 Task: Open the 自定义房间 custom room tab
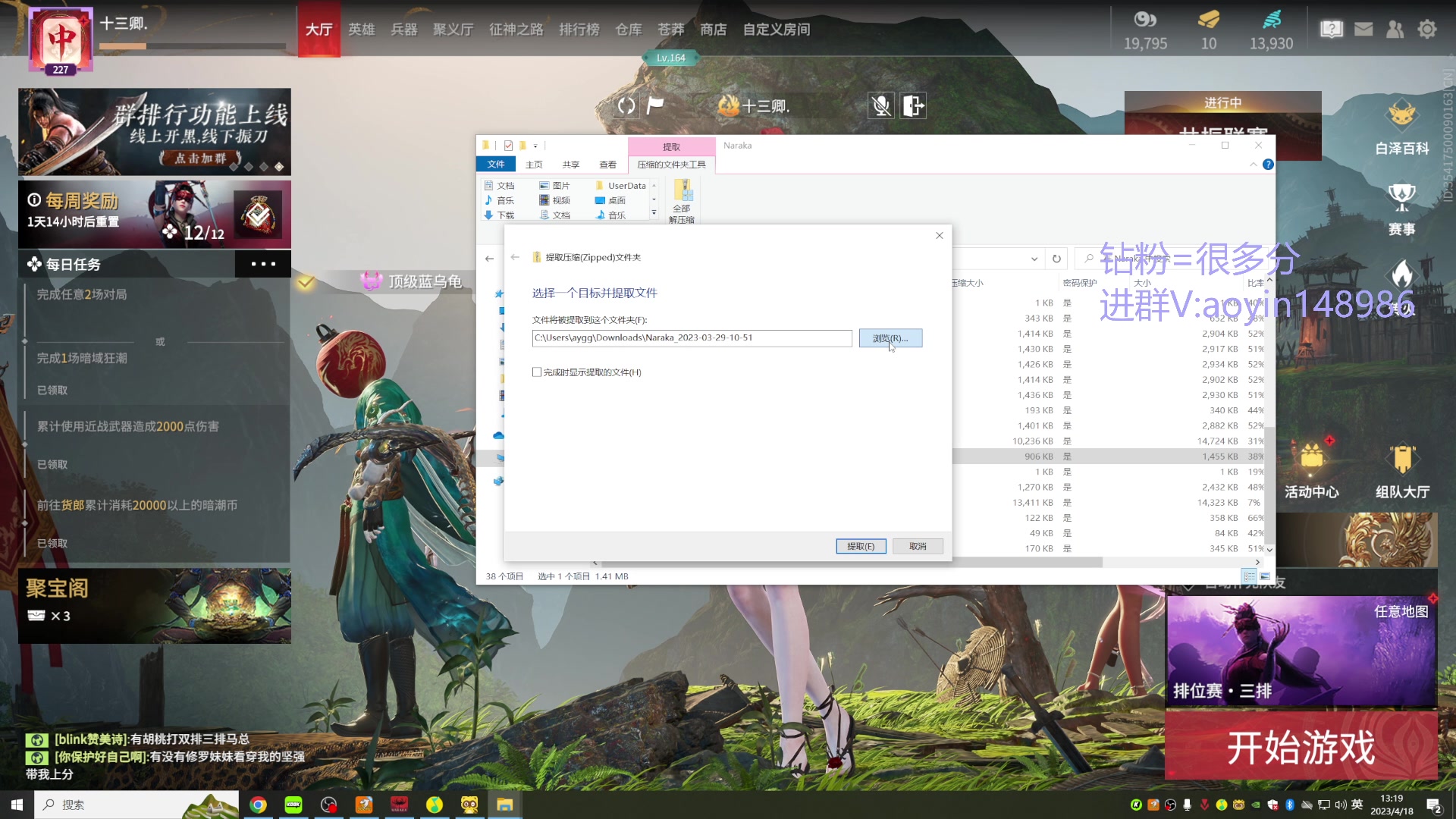click(x=777, y=30)
